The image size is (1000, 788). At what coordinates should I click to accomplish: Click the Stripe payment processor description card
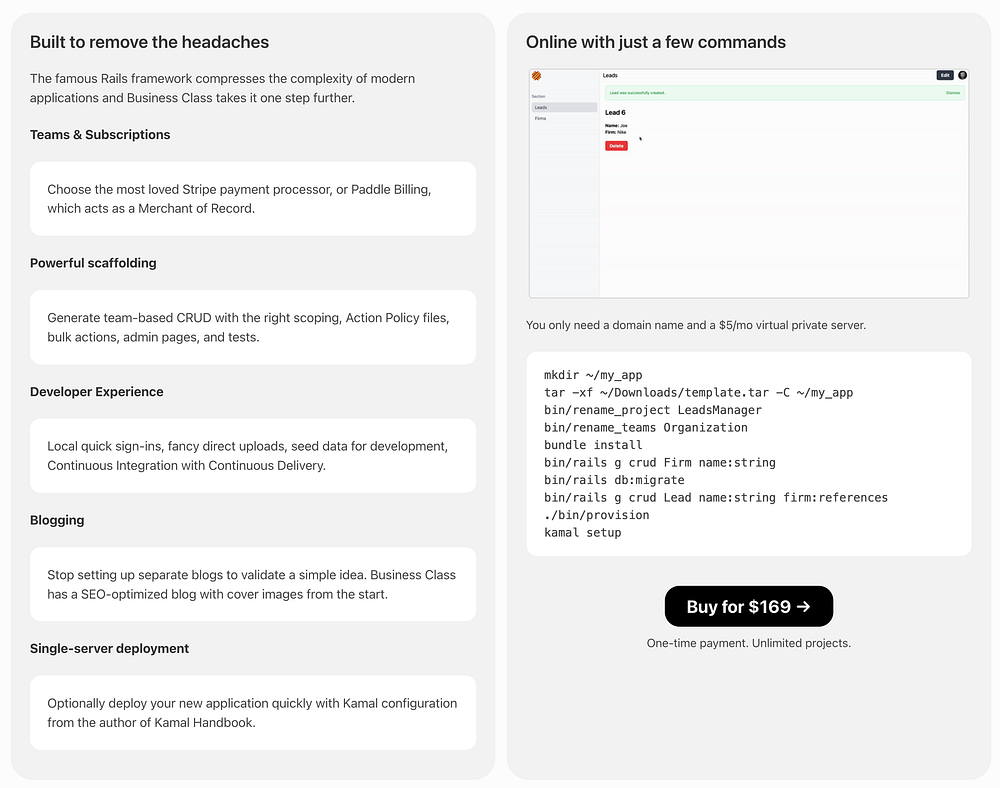pyautogui.click(x=253, y=199)
